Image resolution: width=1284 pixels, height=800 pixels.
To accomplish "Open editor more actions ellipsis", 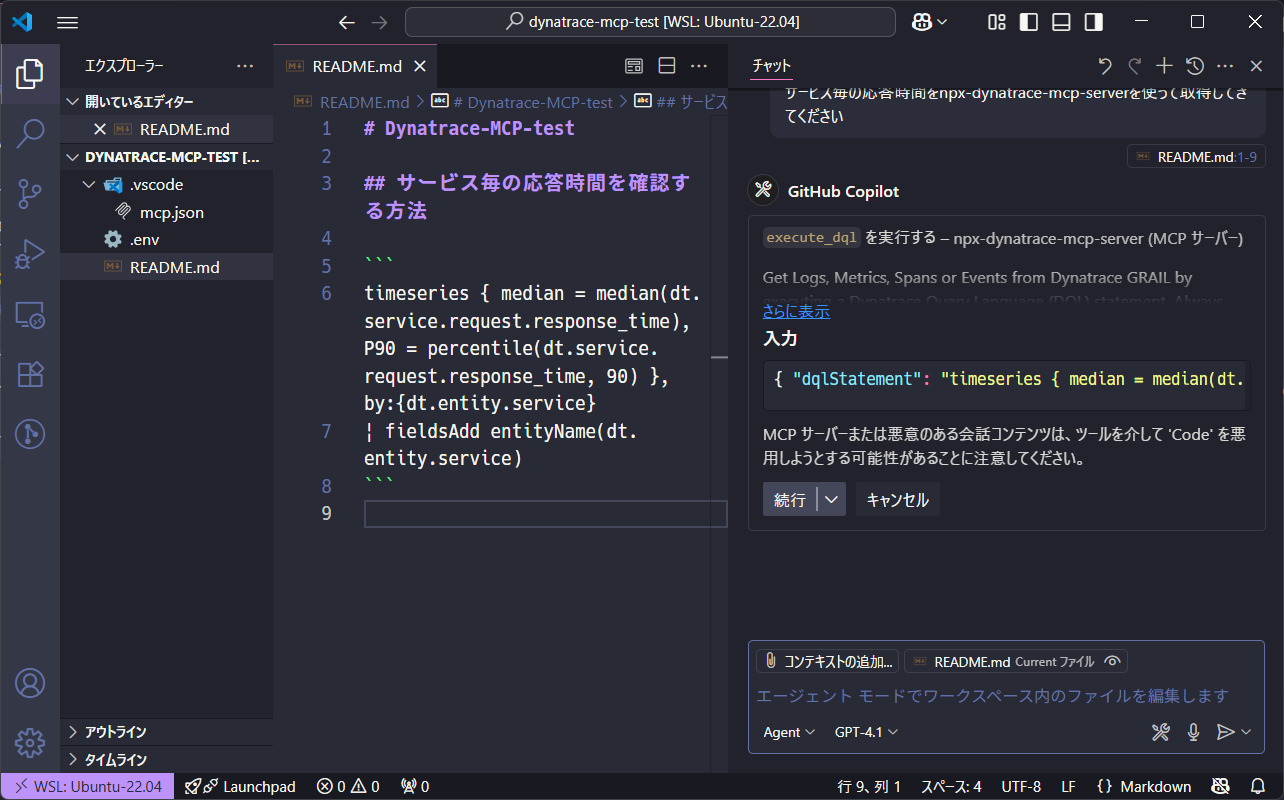I will (699, 66).
